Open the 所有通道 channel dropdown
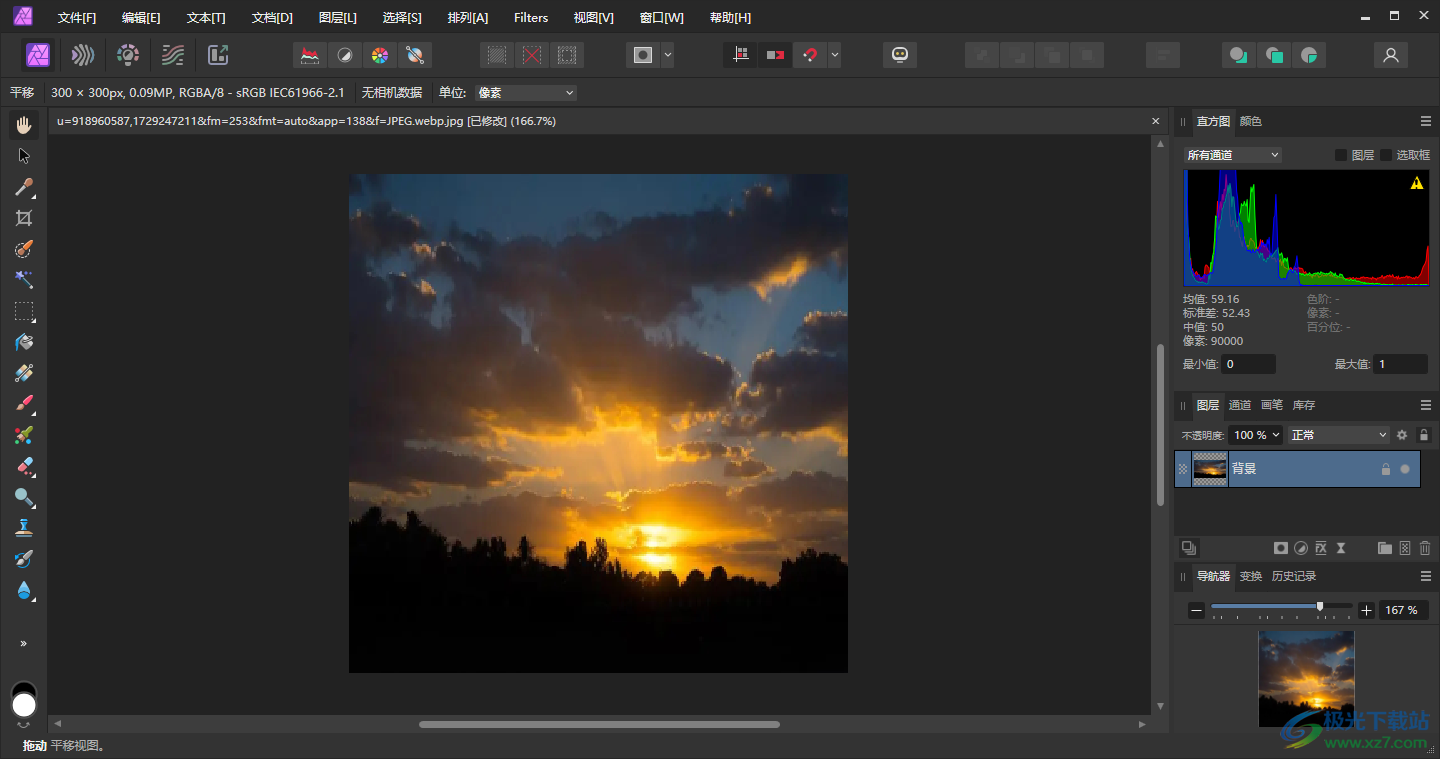This screenshot has width=1440, height=759. (x=1232, y=155)
